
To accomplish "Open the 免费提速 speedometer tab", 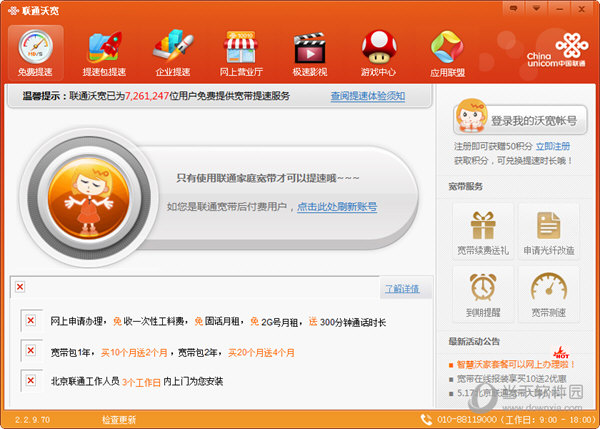I will (x=36, y=52).
